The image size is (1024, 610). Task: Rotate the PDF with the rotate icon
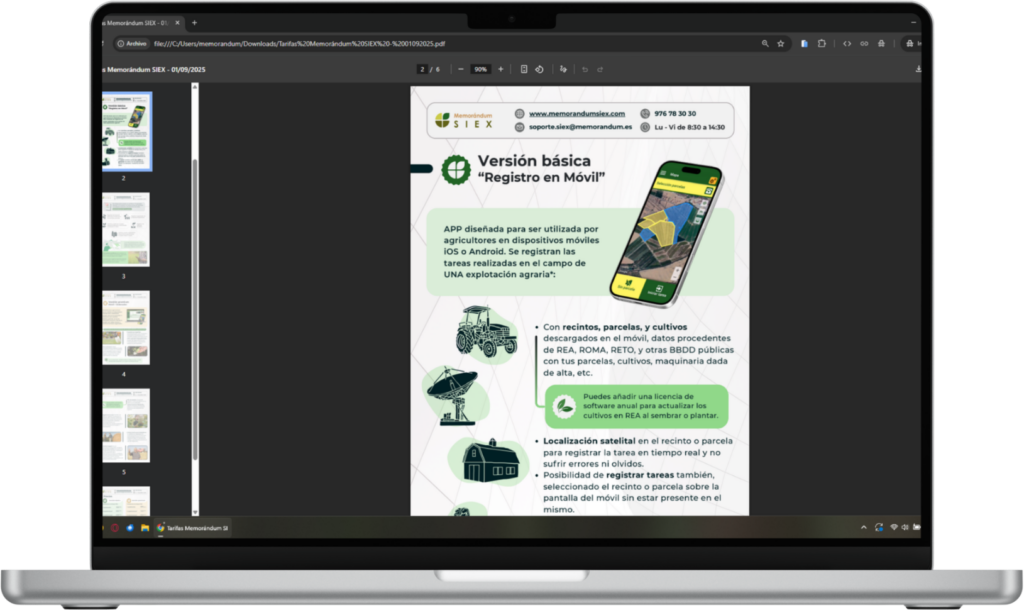(x=539, y=69)
